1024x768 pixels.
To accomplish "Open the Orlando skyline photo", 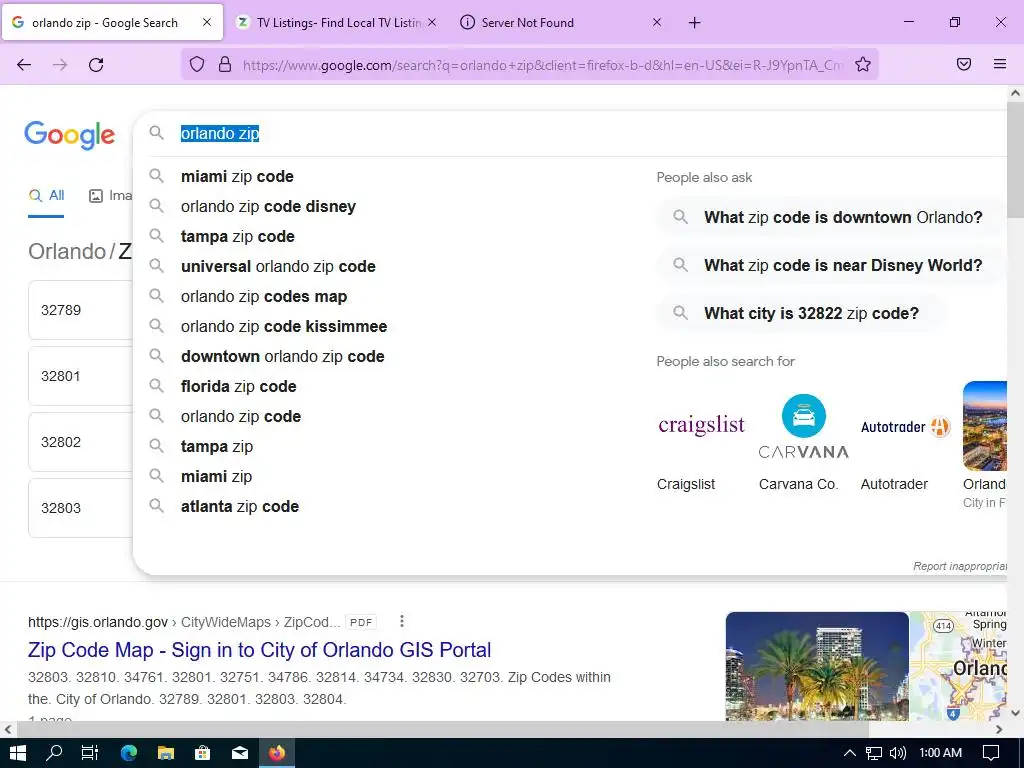I will pyautogui.click(x=817, y=666).
